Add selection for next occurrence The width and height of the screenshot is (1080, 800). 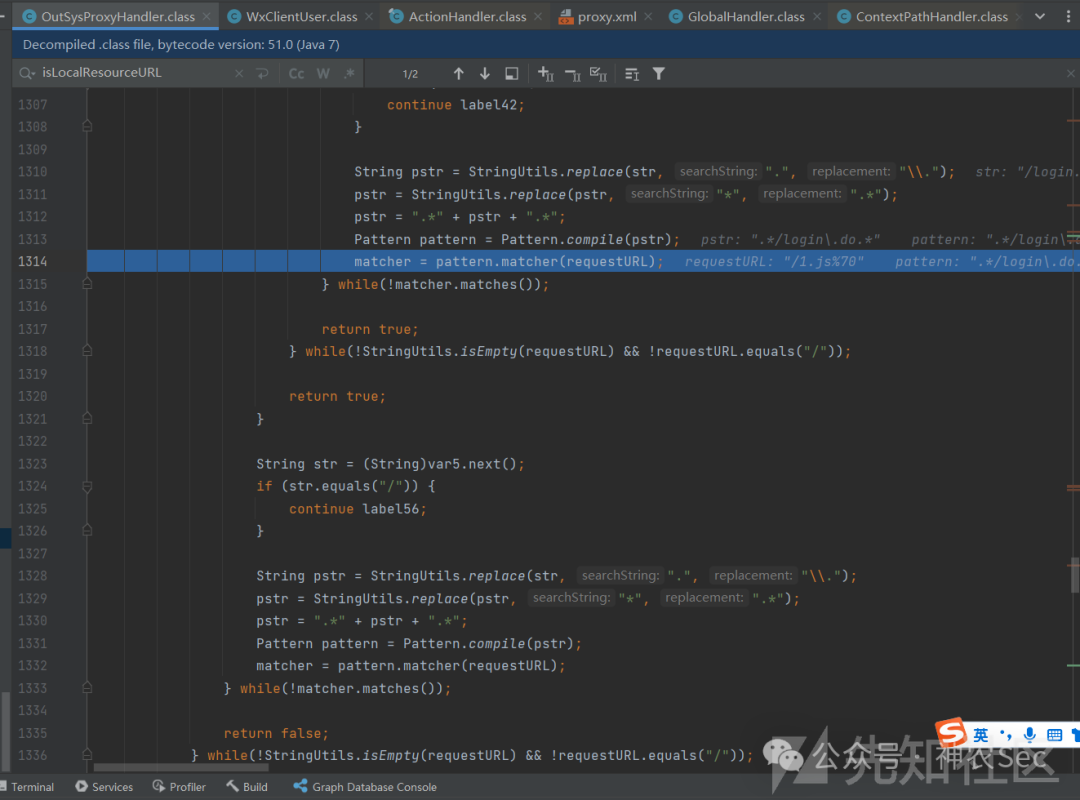pyautogui.click(x=546, y=73)
